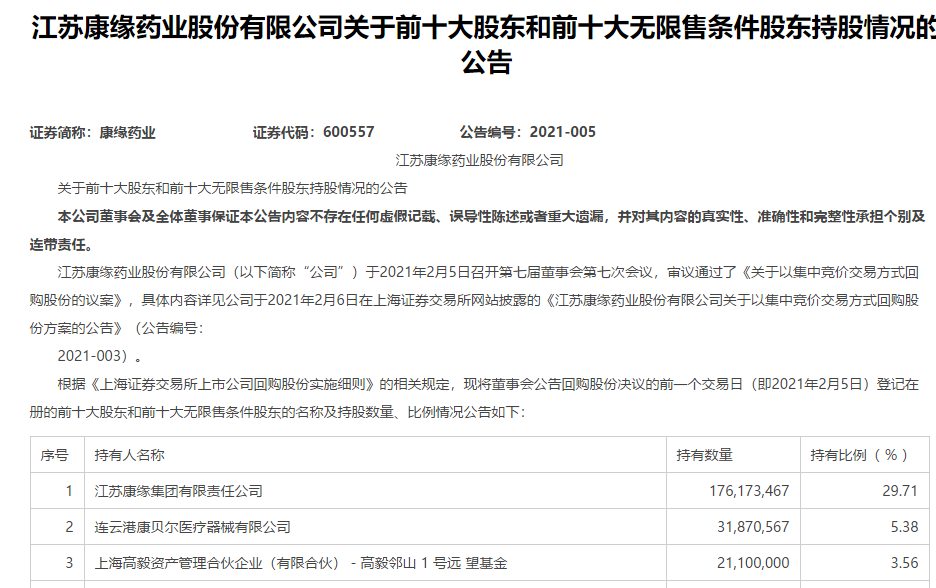Image resolution: width=936 pixels, height=588 pixels.
Task: Select the 29.71 percentage cell
Action: click(865, 491)
